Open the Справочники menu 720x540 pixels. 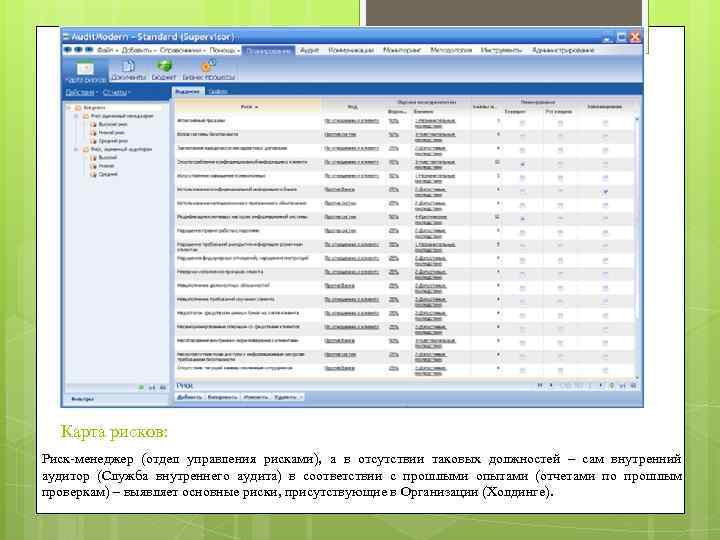click(183, 50)
